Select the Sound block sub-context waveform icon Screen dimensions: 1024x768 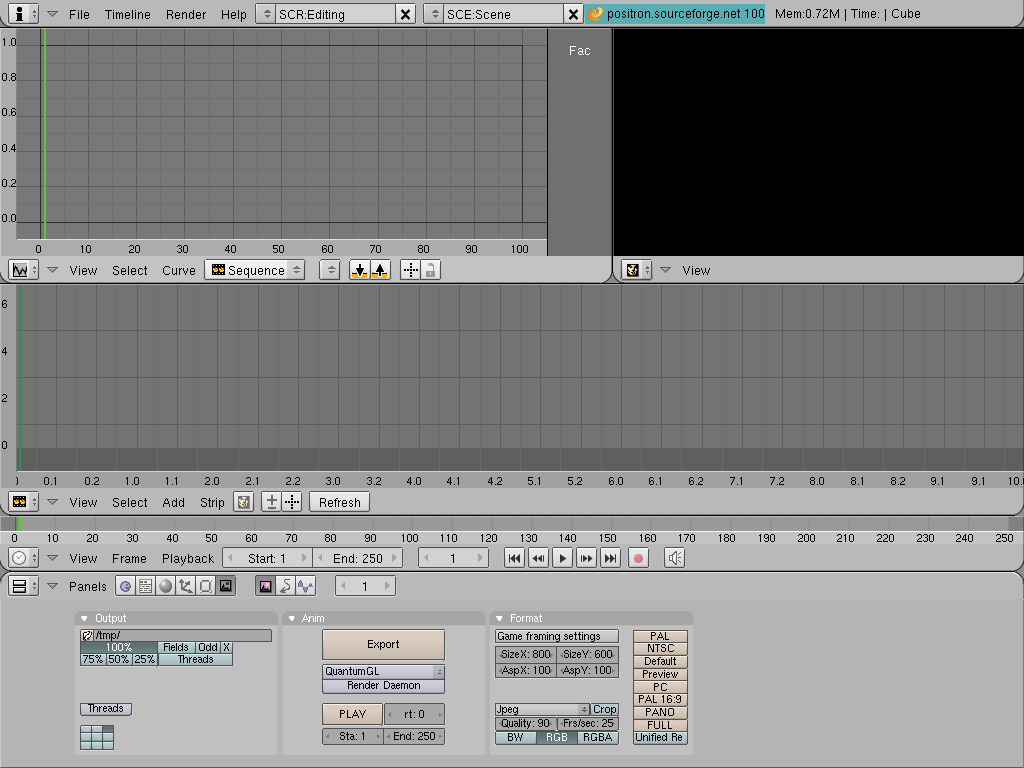coord(306,586)
